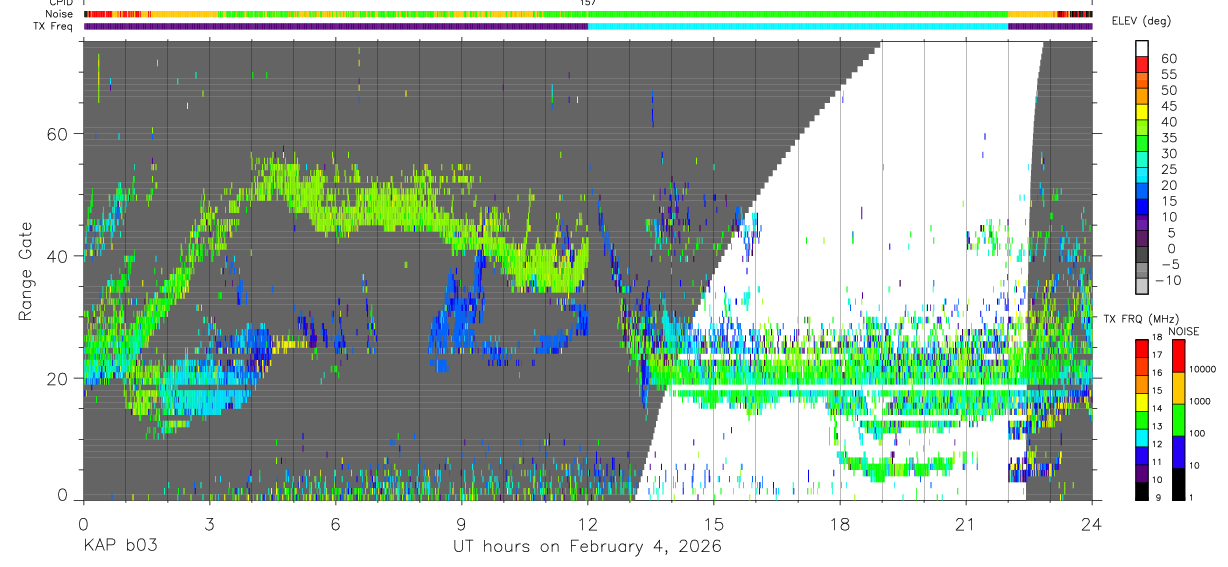Pick the black 1–10 swatch in NOISE colorbar
1228x567 pixels.
[1179, 484]
